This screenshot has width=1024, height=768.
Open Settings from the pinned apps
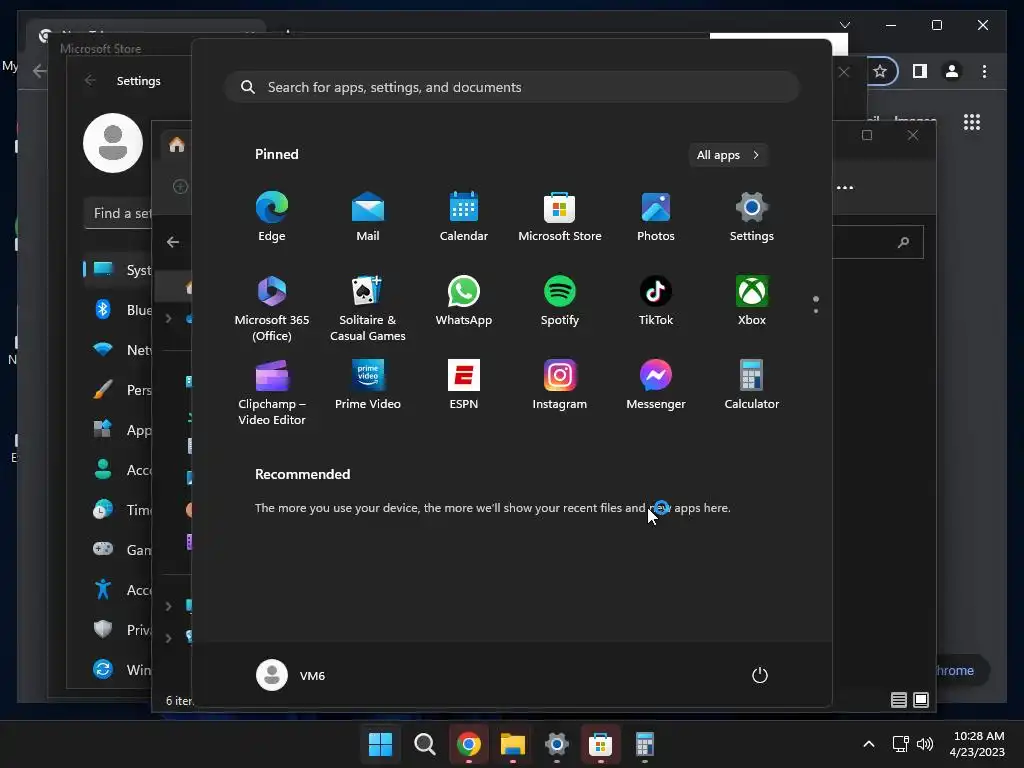point(752,216)
